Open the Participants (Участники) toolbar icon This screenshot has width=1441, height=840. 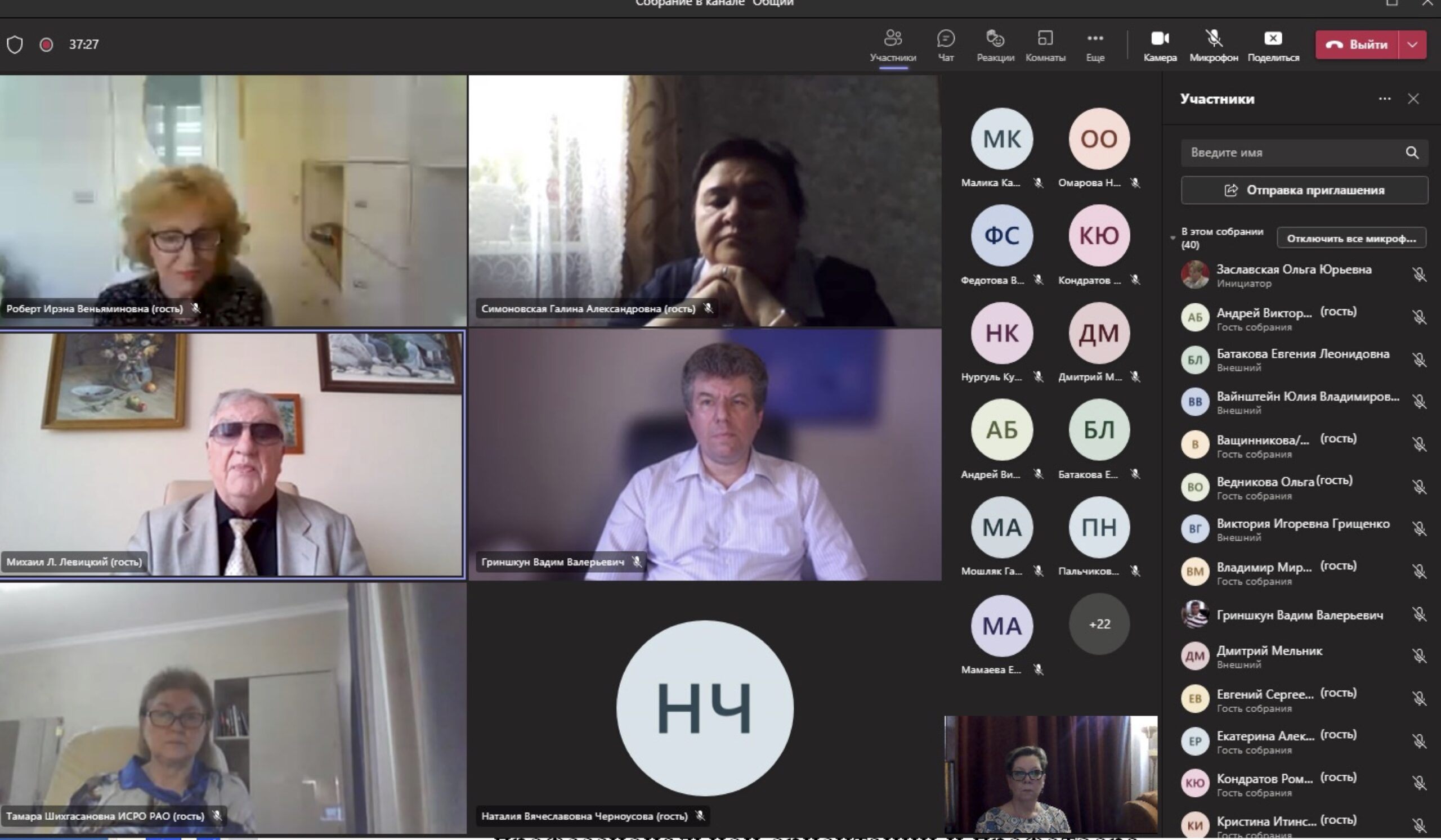[893, 39]
